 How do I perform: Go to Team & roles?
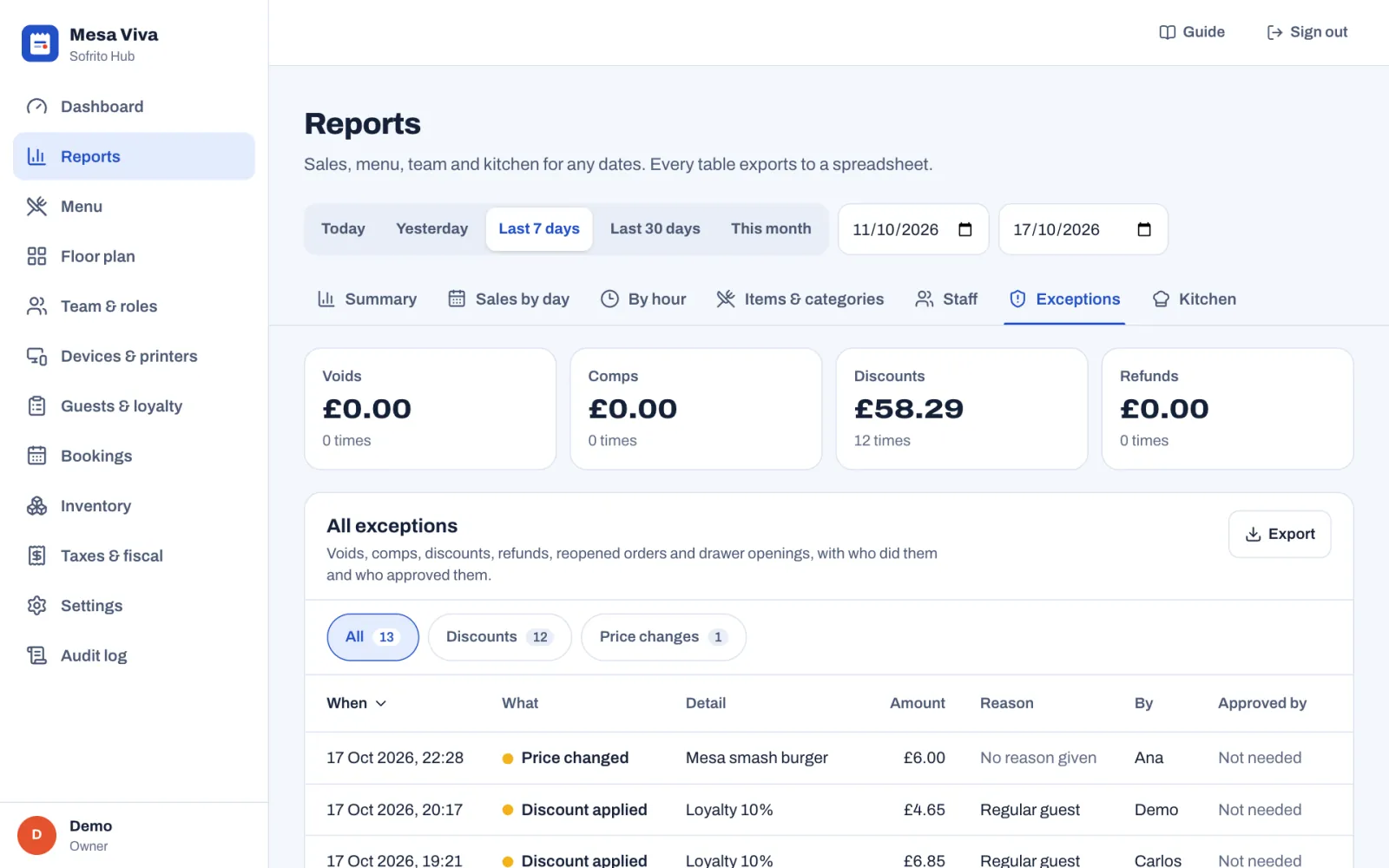[x=134, y=306]
